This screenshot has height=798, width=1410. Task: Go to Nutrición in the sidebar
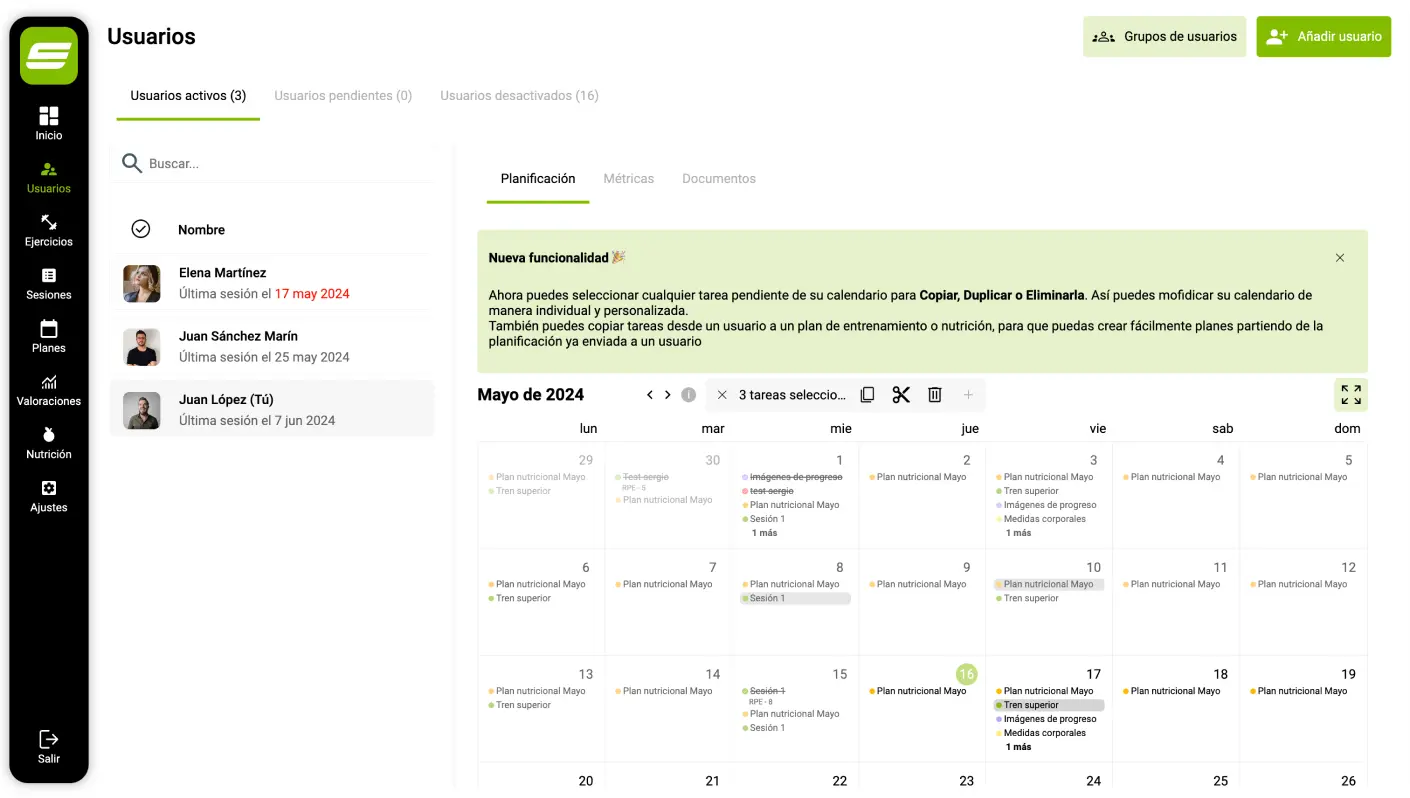49,443
